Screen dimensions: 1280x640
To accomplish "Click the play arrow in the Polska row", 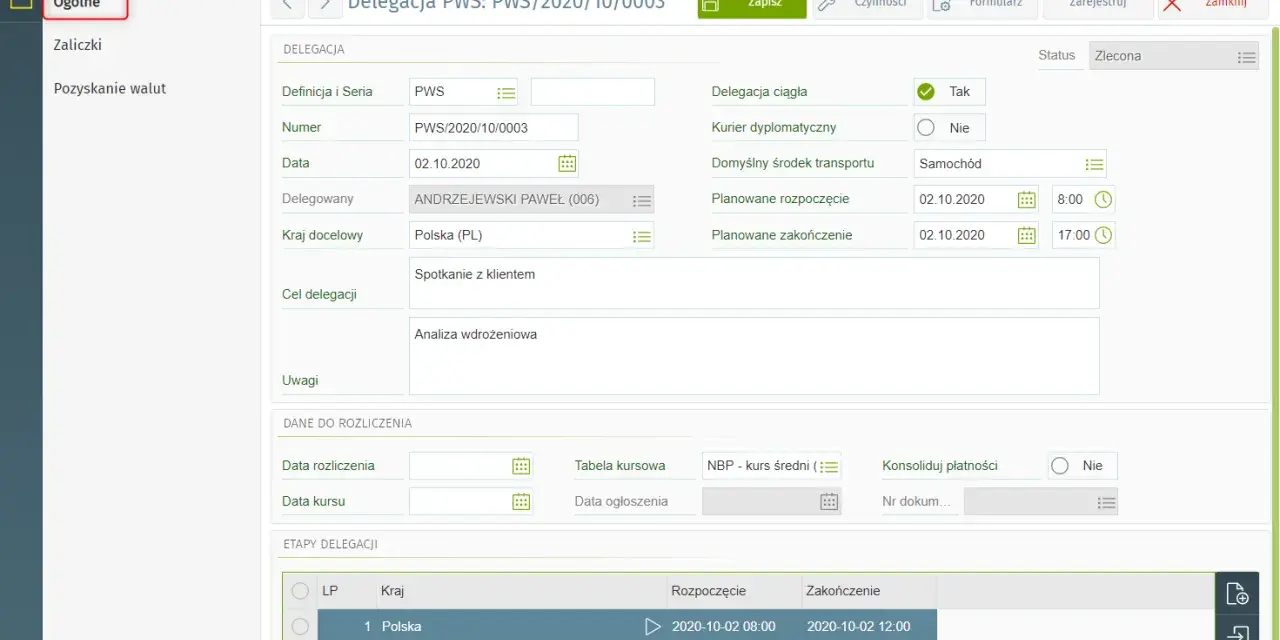I will 653,627.
